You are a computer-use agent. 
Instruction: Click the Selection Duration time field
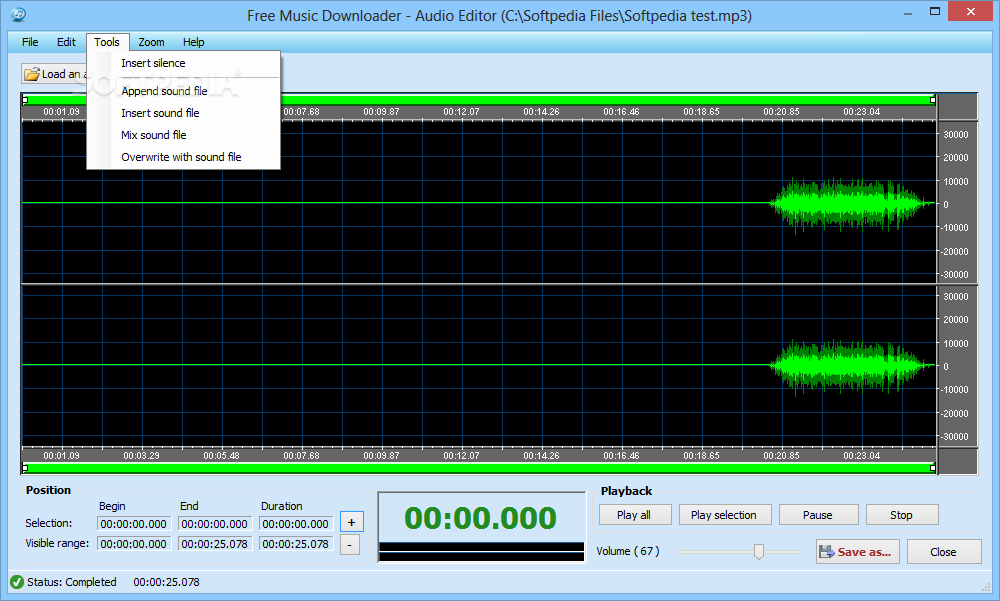tap(295, 524)
